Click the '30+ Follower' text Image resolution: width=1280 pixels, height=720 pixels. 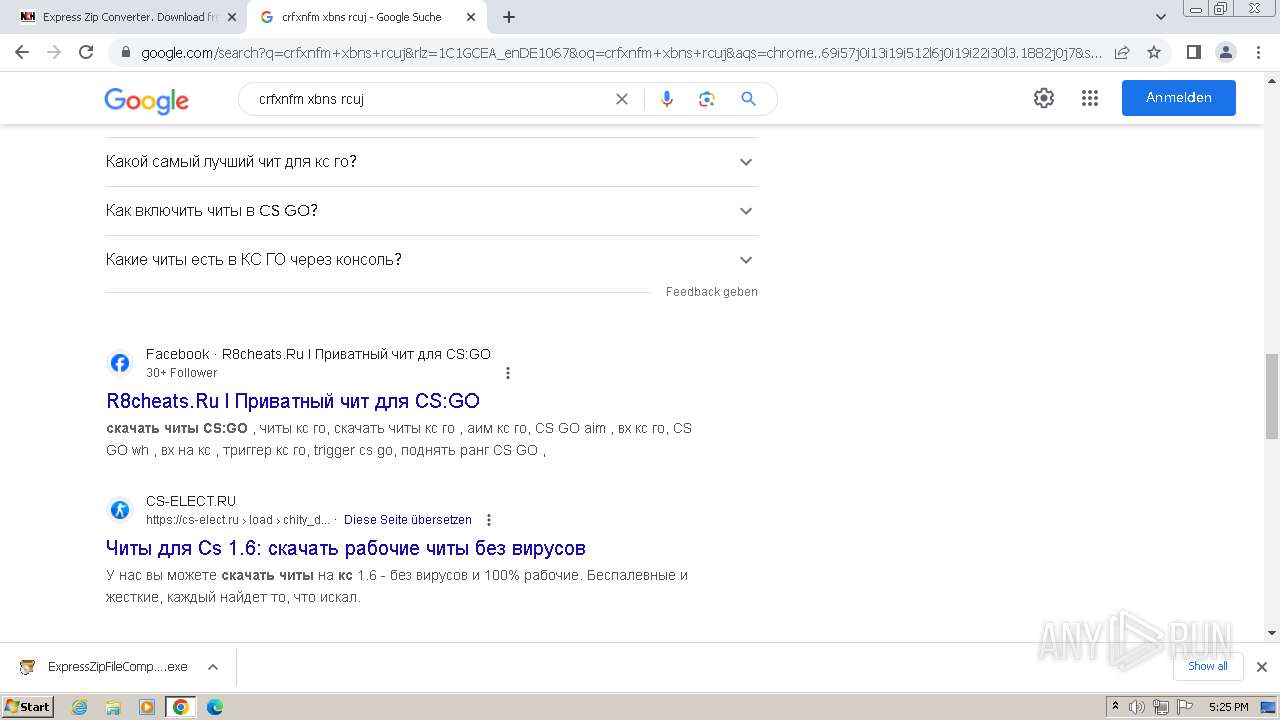coord(181,373)
